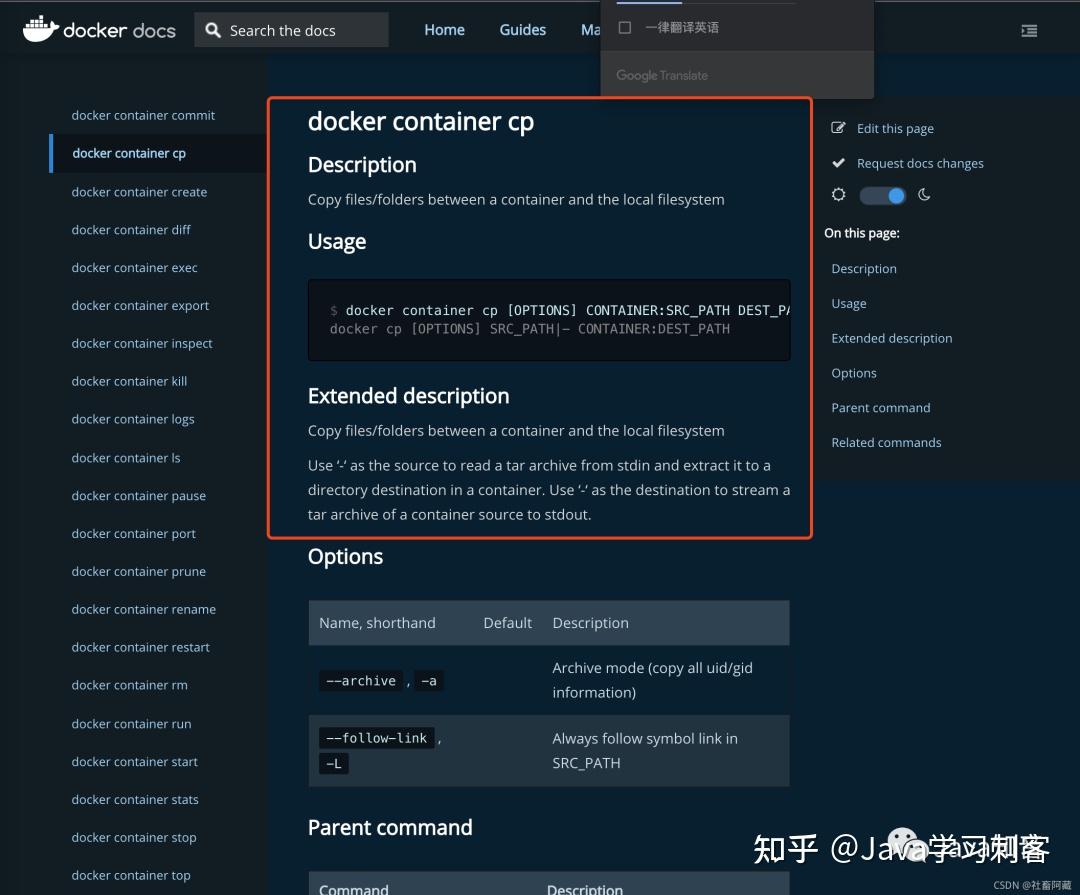Open the table of contents icon top right
This screenshot has height=895, width=1080.
(x=1029, y=30)
